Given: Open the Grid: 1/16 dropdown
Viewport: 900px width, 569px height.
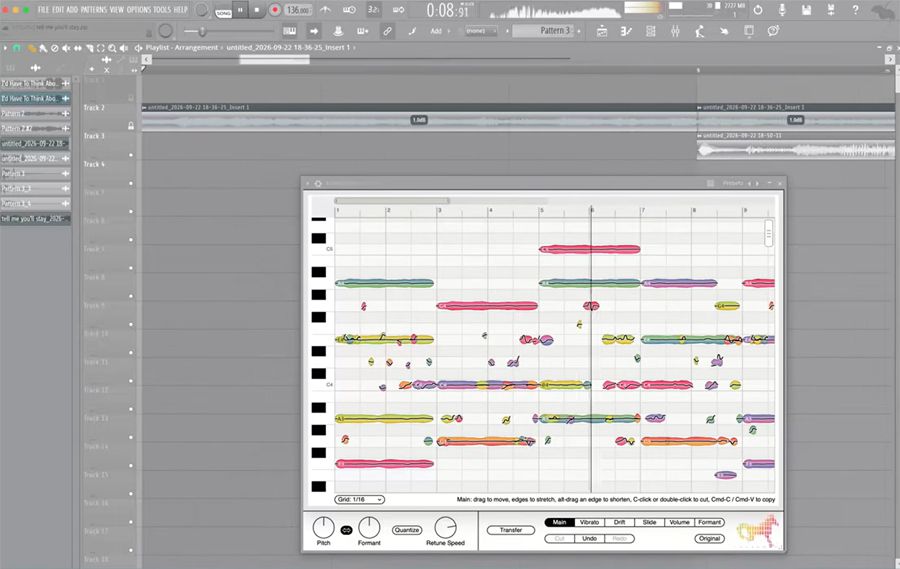Looking at the screenshot, I should 359,500.
